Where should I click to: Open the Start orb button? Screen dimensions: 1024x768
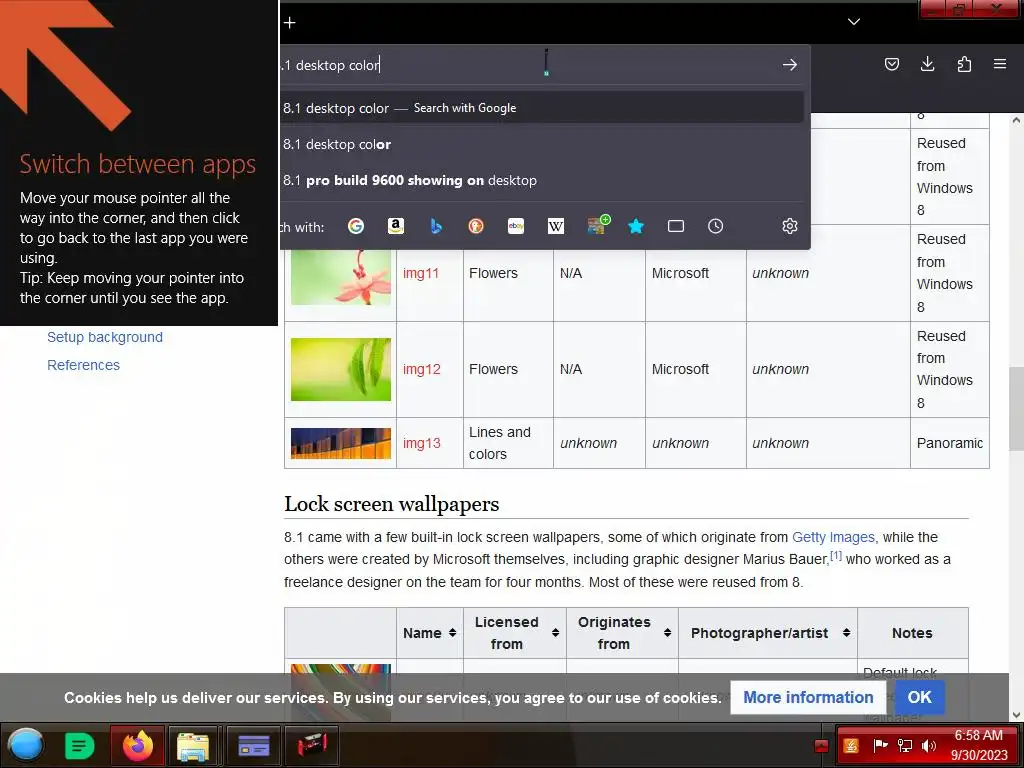tap(26, 745)
